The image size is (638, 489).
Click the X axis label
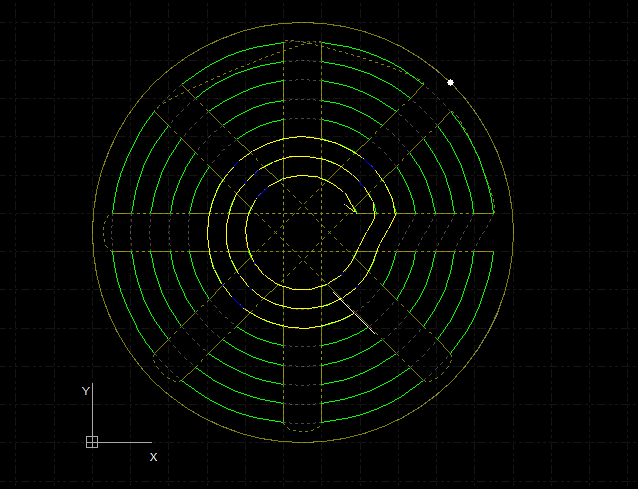[x=153, y=457]
